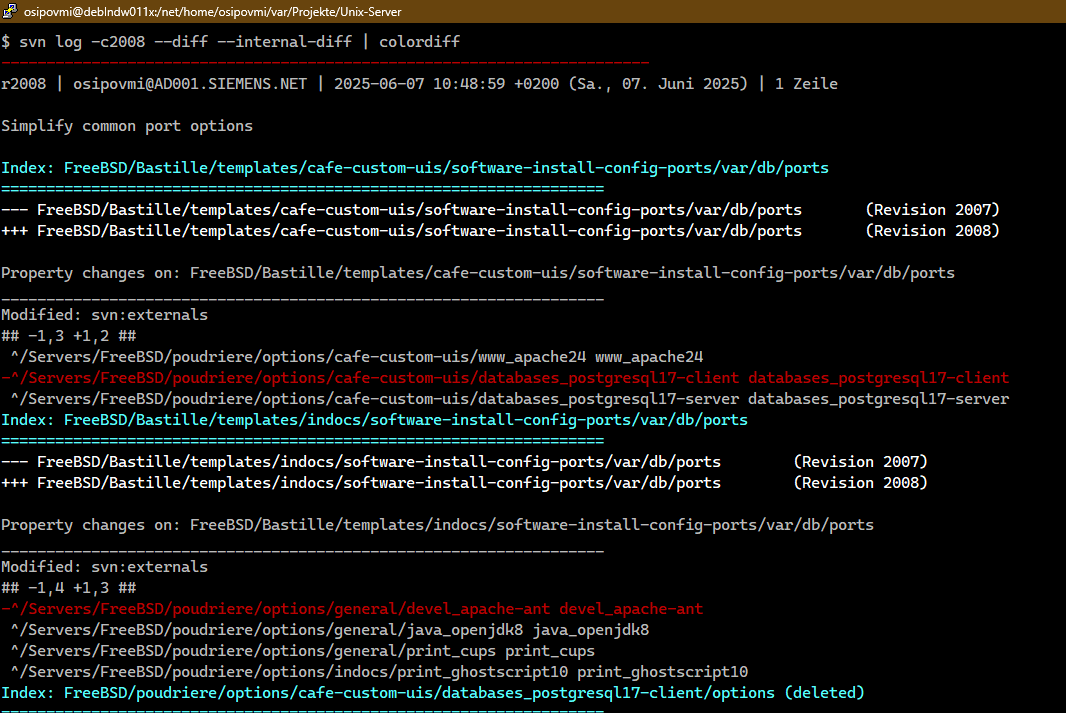Click the commit message 'Simplify common port options'
Screen dimensions: 1066x713
(x=127, y=126)
